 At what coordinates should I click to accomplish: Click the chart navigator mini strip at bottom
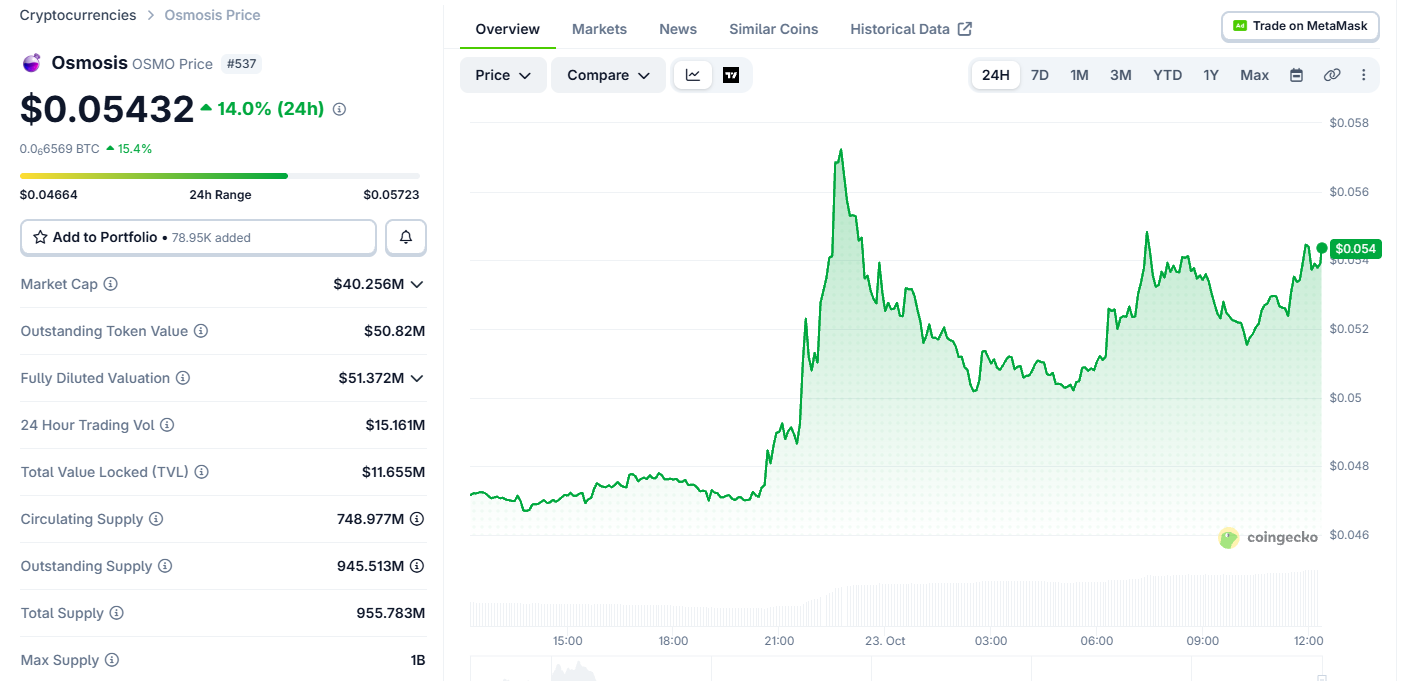[x=896, y=669]
